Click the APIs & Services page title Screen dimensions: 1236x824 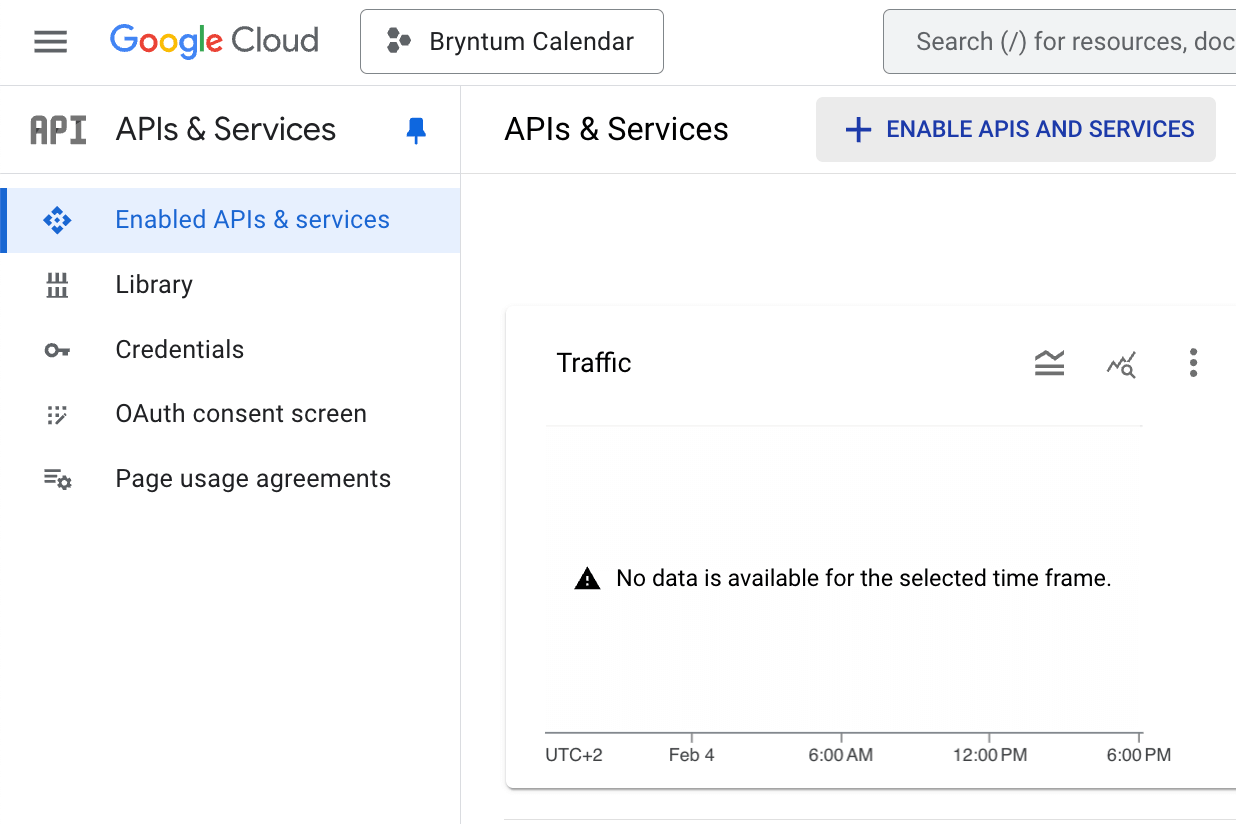[616, 130]
